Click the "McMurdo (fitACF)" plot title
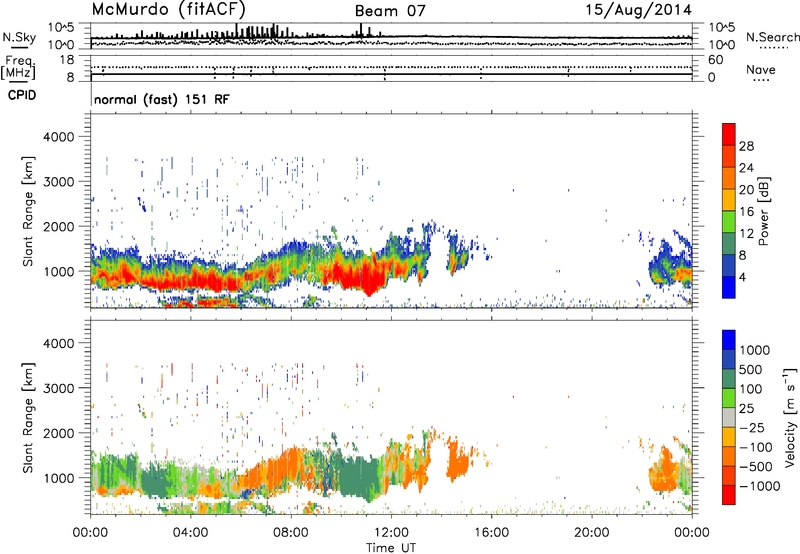Screen dimensions: 800x554 [x=169, y=9]
